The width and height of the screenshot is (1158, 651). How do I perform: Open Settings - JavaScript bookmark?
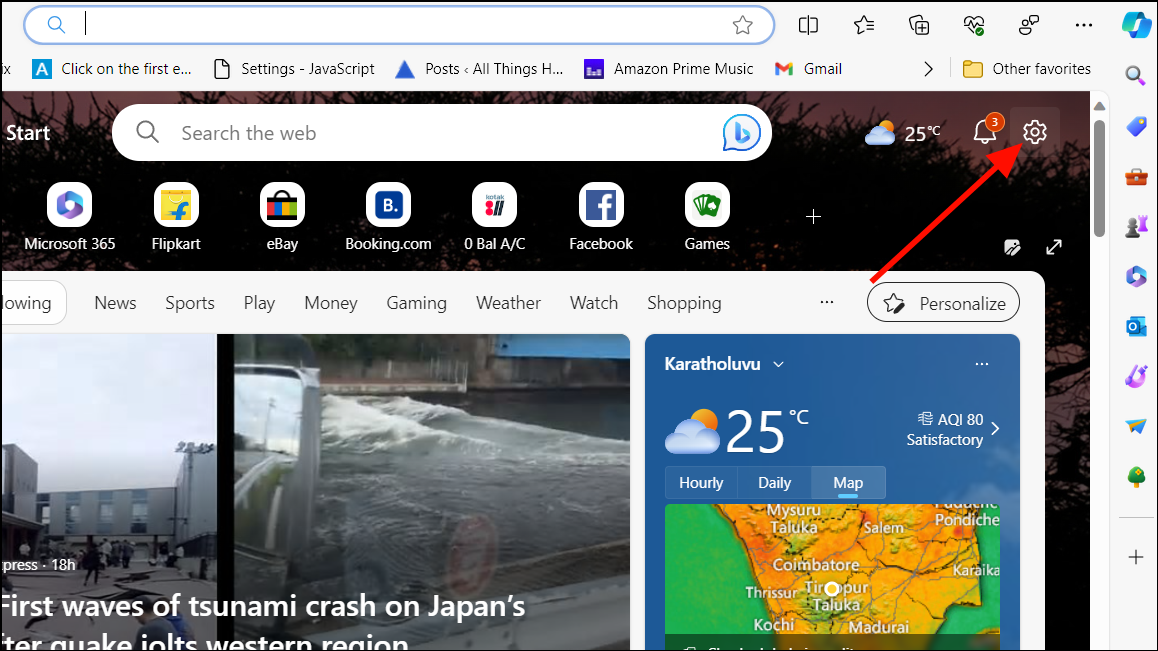[294, 69]
